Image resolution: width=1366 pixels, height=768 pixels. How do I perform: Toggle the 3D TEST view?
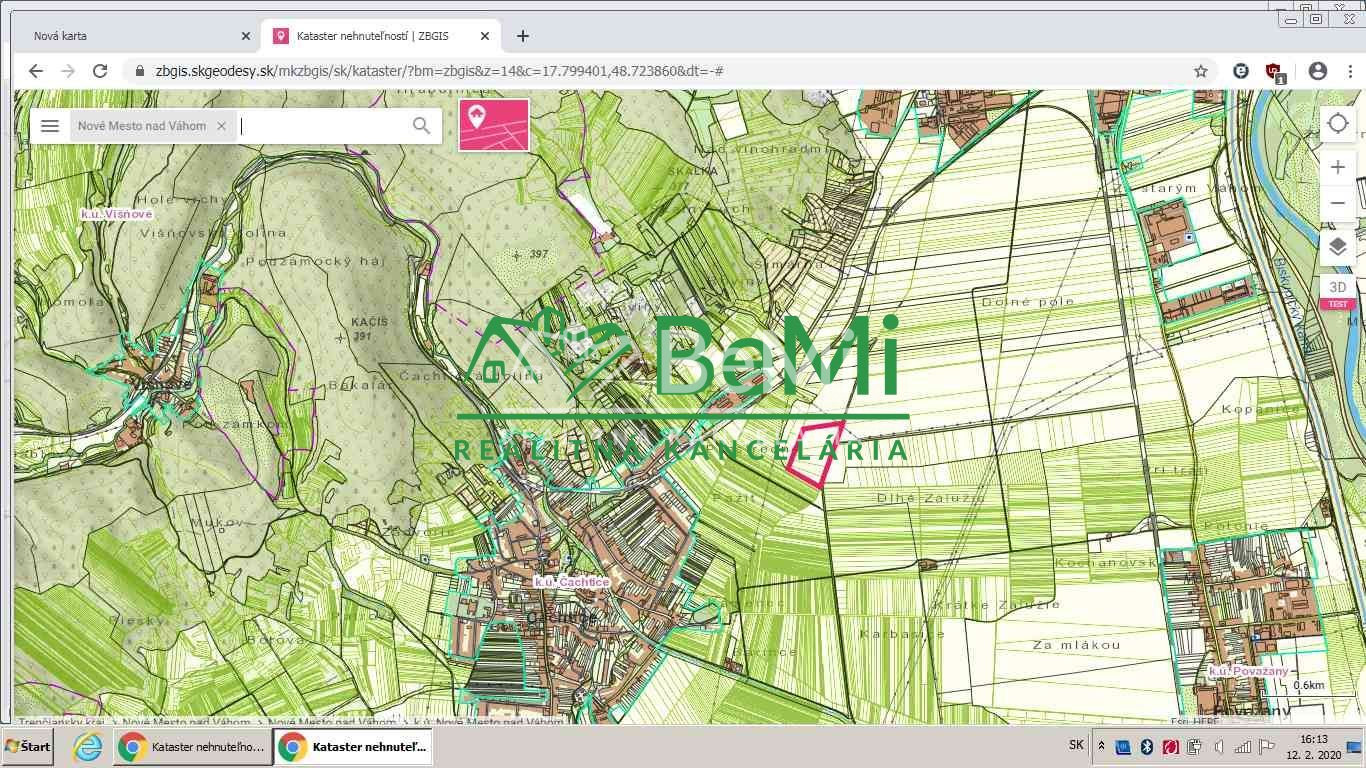pyautogui.click(x=1337, y=292)
